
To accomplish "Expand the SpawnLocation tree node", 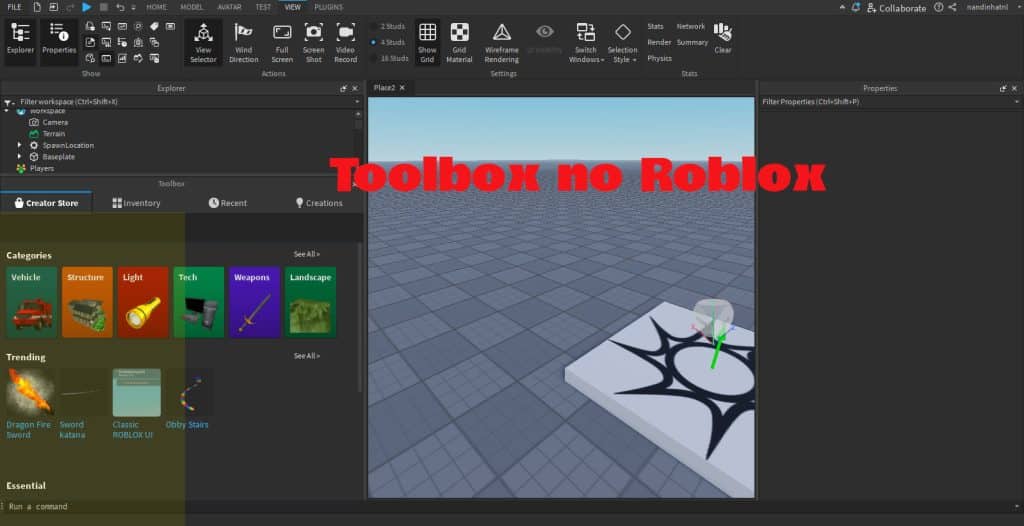I will [x=20, y=145].
